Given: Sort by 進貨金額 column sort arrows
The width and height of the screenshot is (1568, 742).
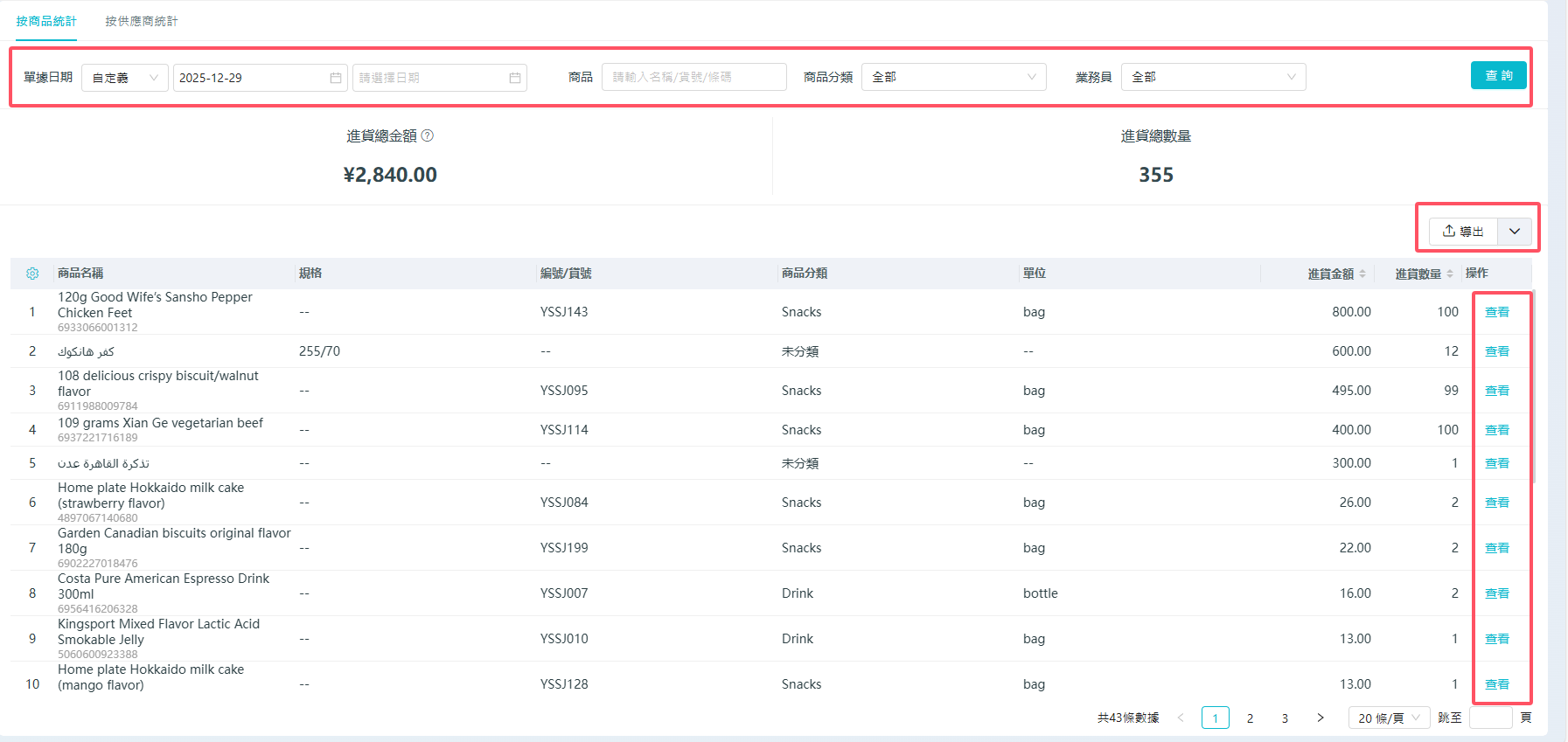Looking at the screenshot, I should (1362, 274).
